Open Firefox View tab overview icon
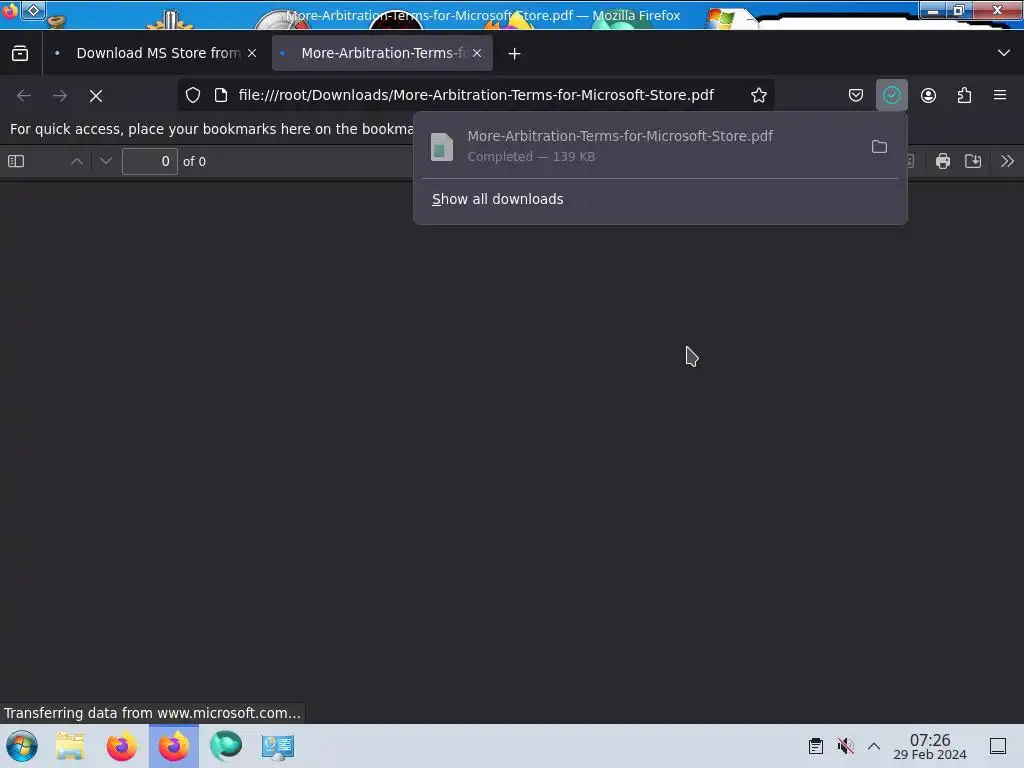This screenshot has width=1024, height=768. click(20, 54)
